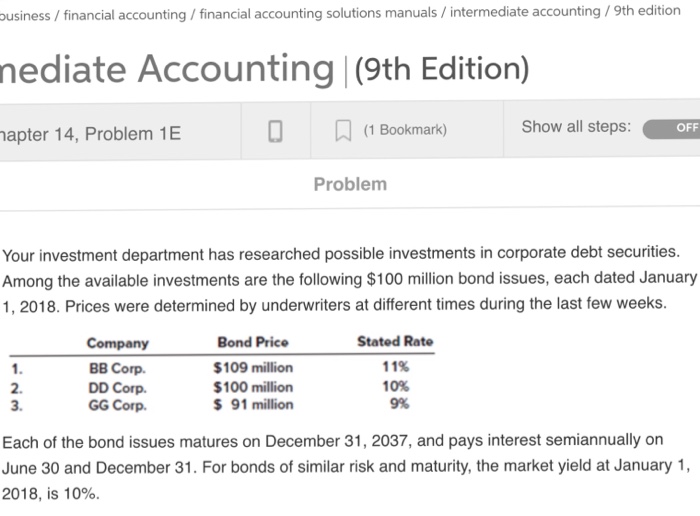
Task: Click the Intermediate Accounting book title
Action: [167, 68]
